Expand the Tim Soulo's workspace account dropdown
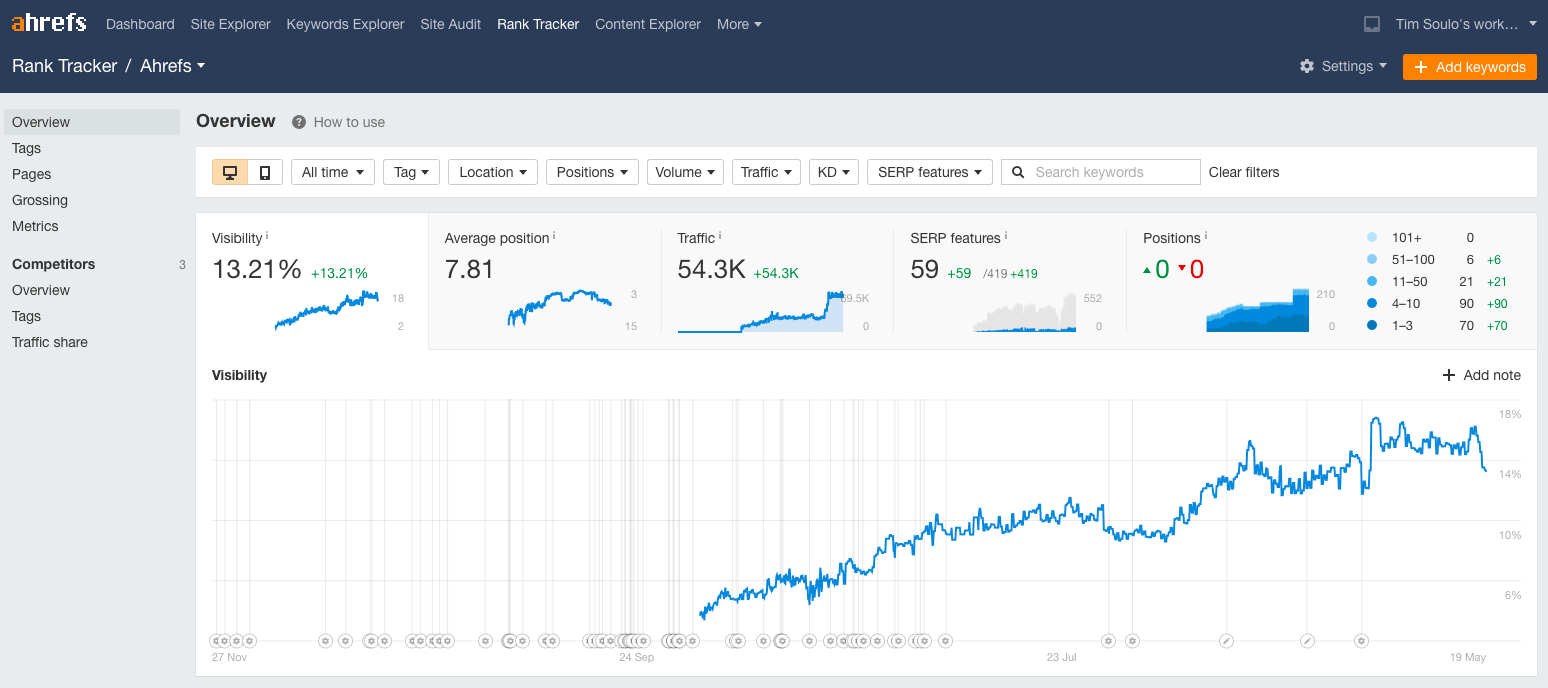The height and width of the screenshot is (688, 1548). click(x=1466, y=24)
